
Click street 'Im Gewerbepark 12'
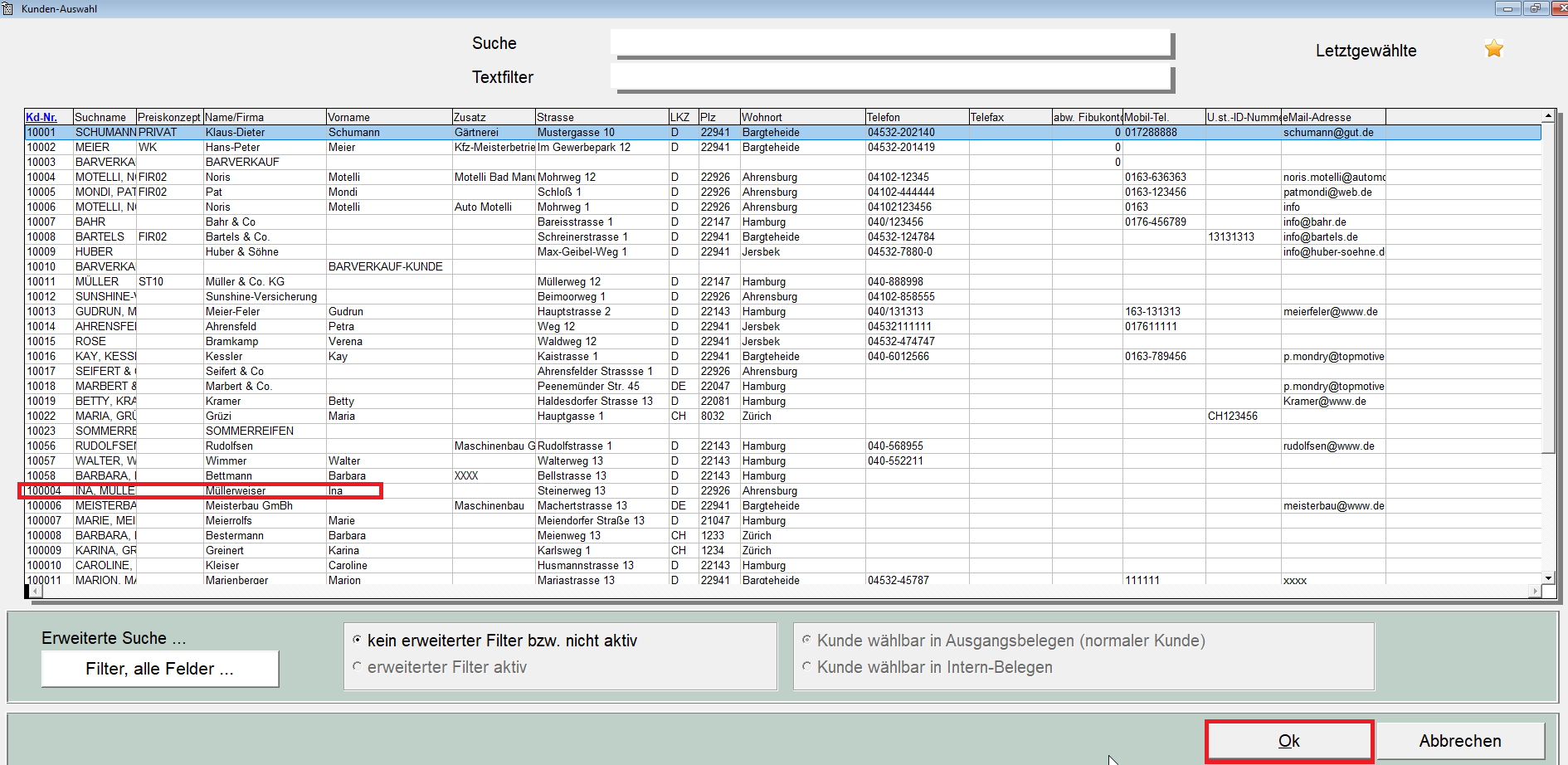click(x=584, y=147)
